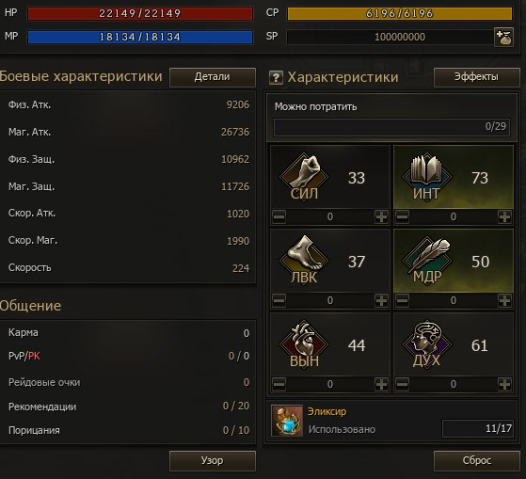
Task: Click the СИЛ fist stat icon
Action: click(x=304, y=176)
